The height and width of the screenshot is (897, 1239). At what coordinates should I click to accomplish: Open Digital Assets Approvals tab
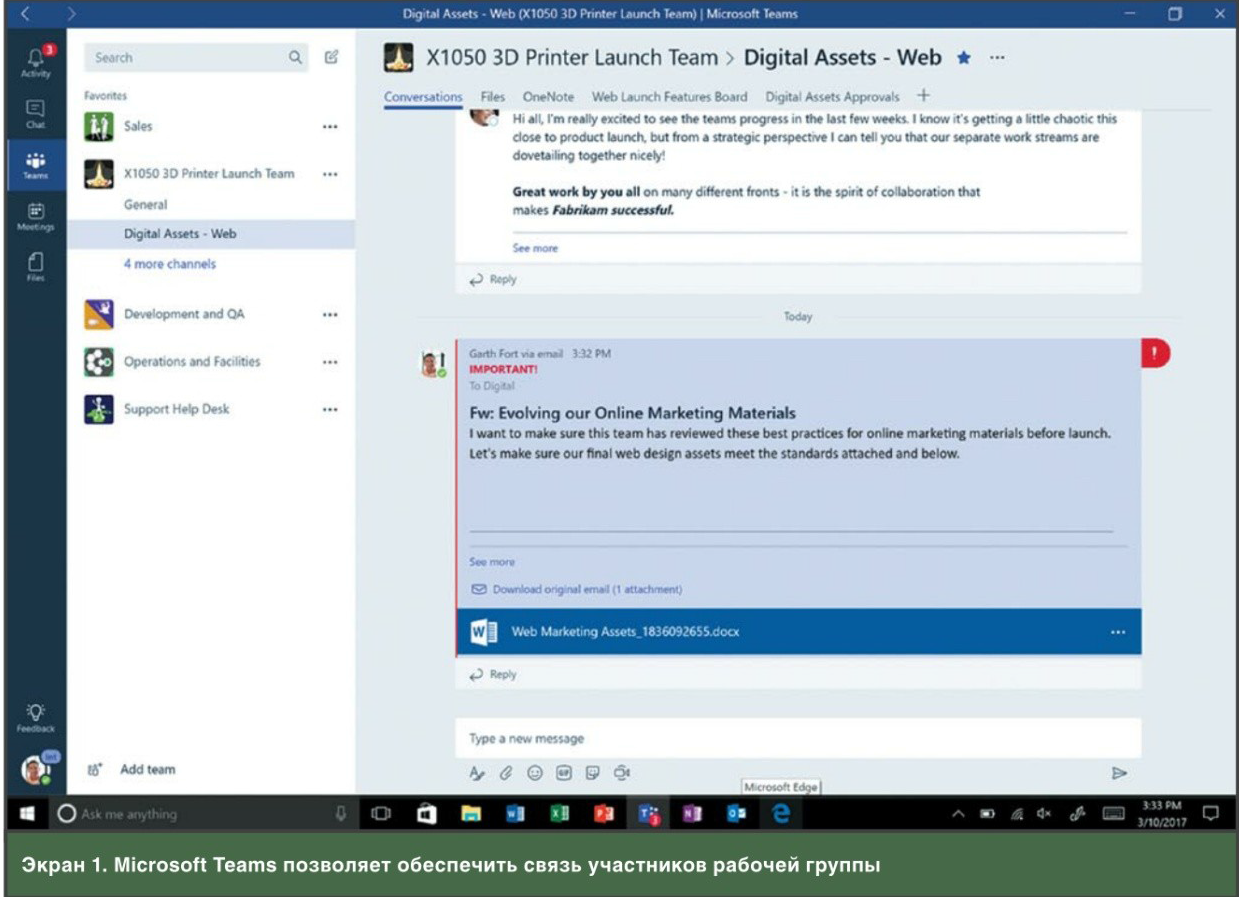pyautogui.click(x=833, y=97)
